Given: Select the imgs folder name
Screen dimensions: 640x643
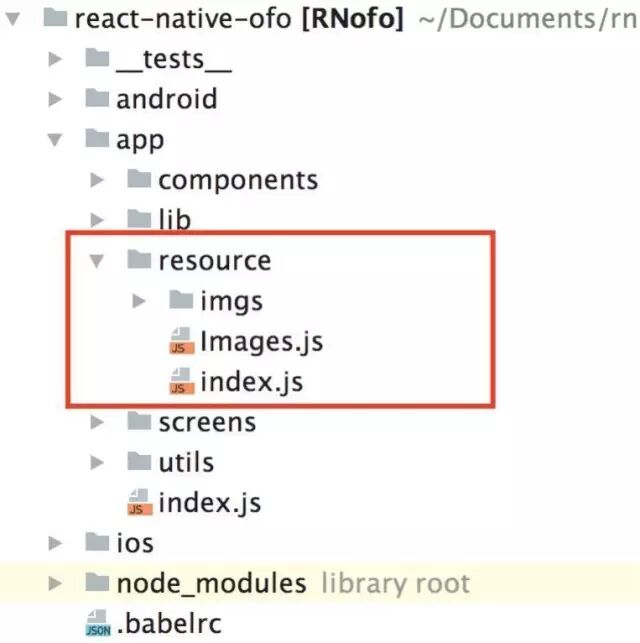Looking at the screenshot, I should tap(232, 303).
